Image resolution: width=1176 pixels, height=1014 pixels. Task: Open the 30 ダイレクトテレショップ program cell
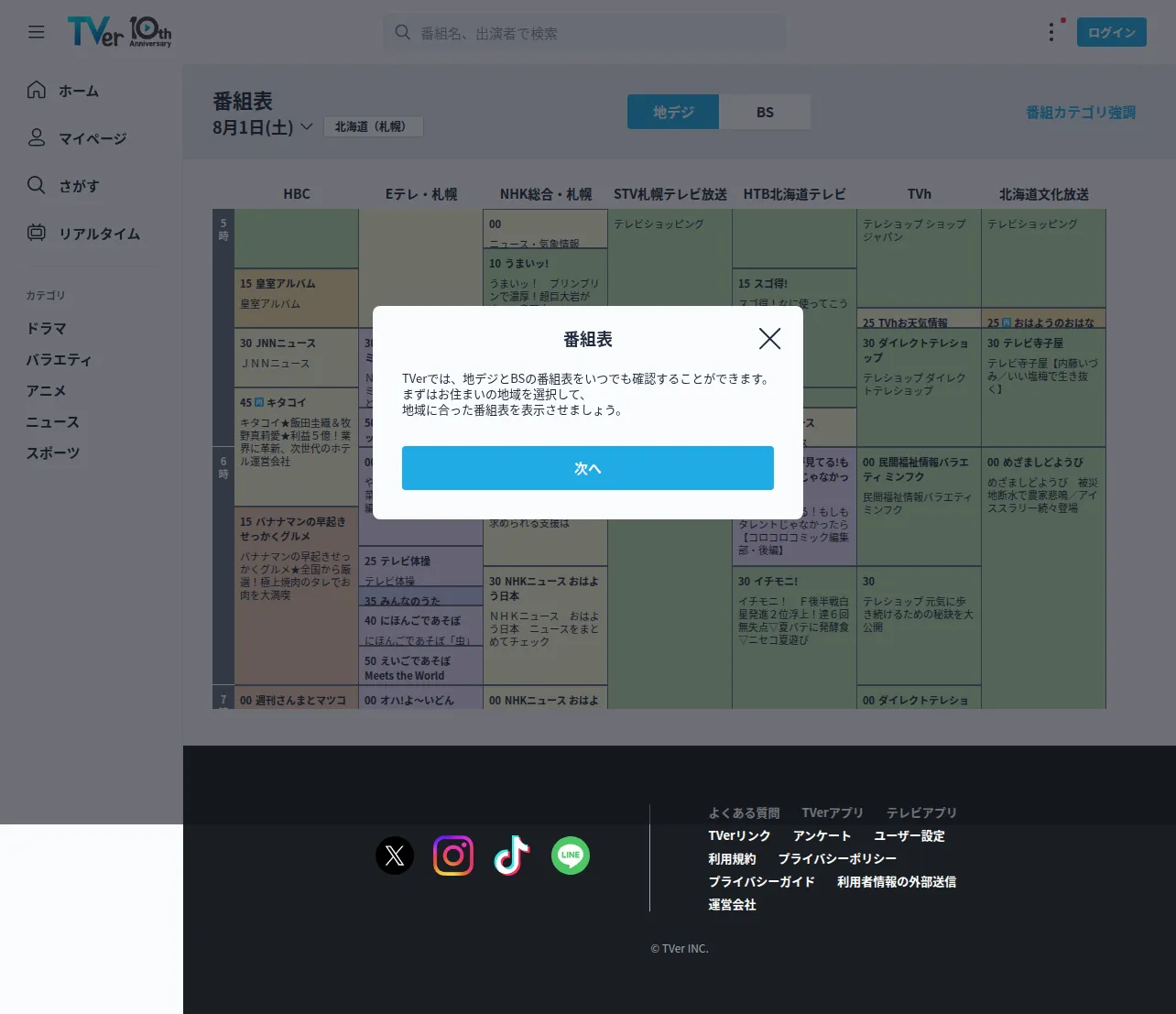coord(920,387)
